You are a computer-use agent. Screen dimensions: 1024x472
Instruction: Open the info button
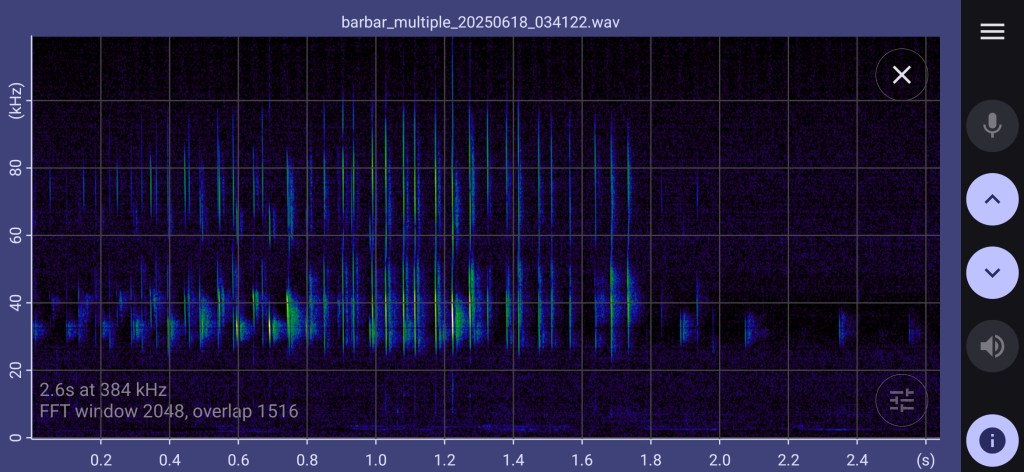[x=991, y=440]
